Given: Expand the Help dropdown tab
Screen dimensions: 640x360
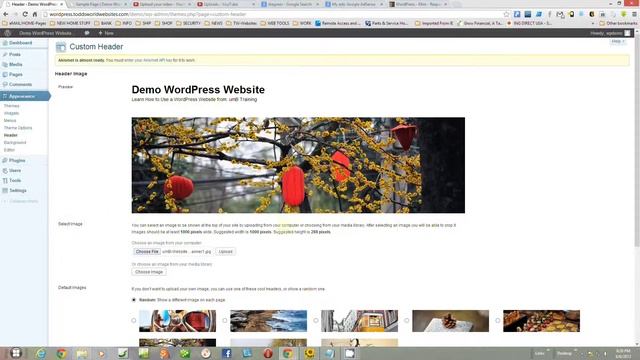Looking at the screenshot, I should pos(618,41).
